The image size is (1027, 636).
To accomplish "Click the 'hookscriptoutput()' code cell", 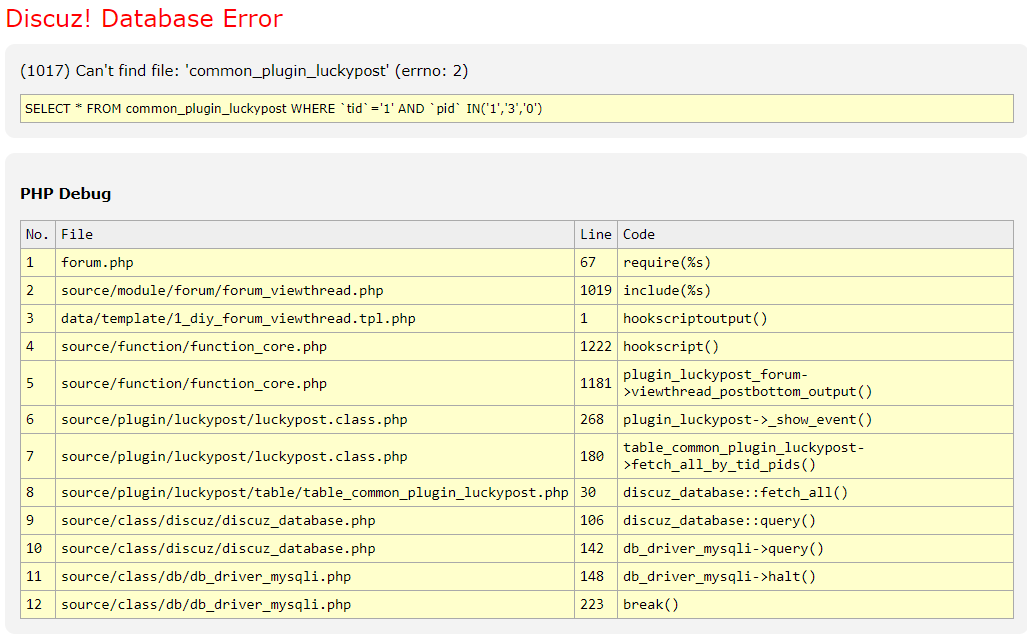I will (x=815, y=319).
